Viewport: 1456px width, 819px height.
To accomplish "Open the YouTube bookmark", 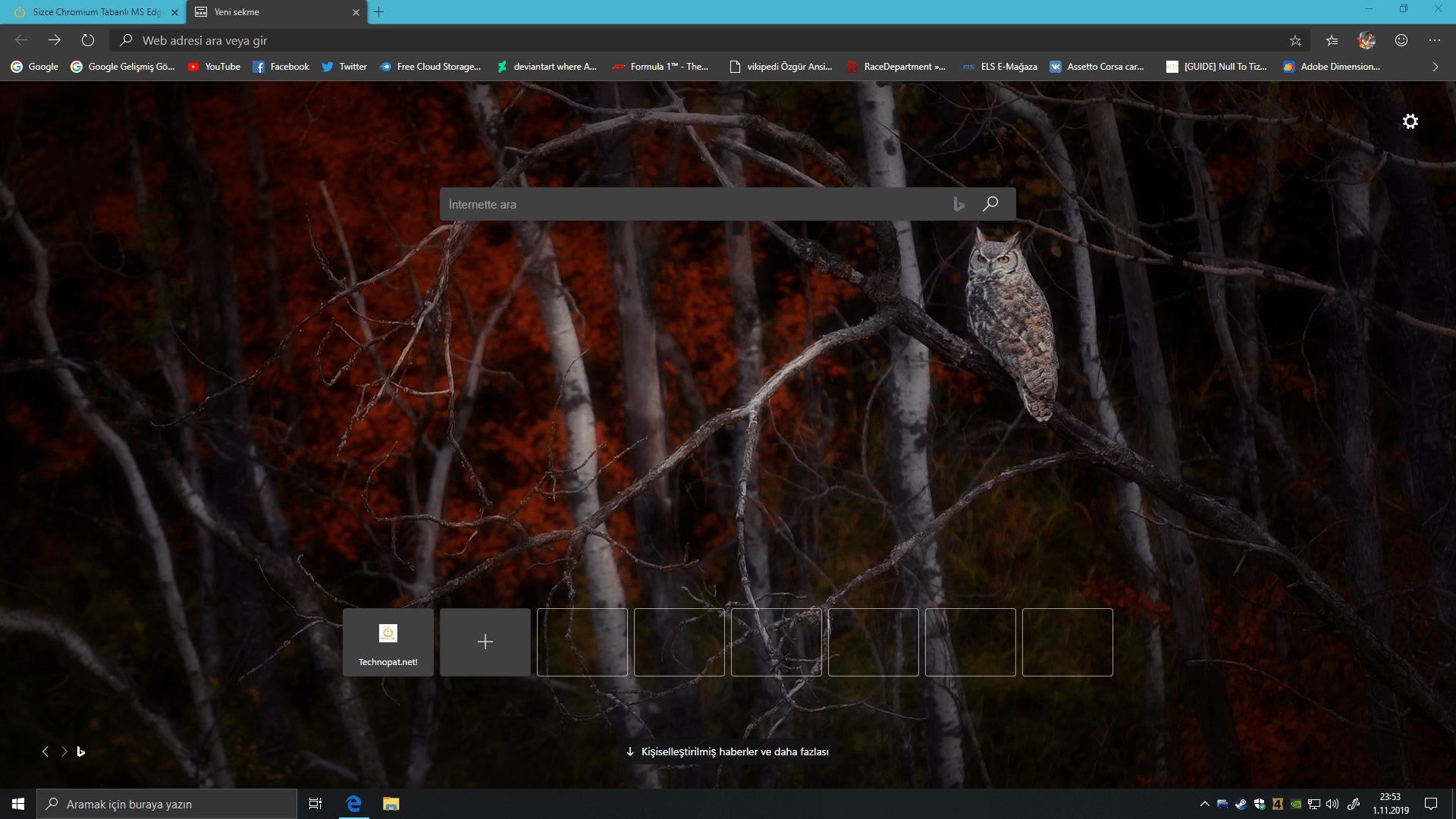I will (215, 67).
